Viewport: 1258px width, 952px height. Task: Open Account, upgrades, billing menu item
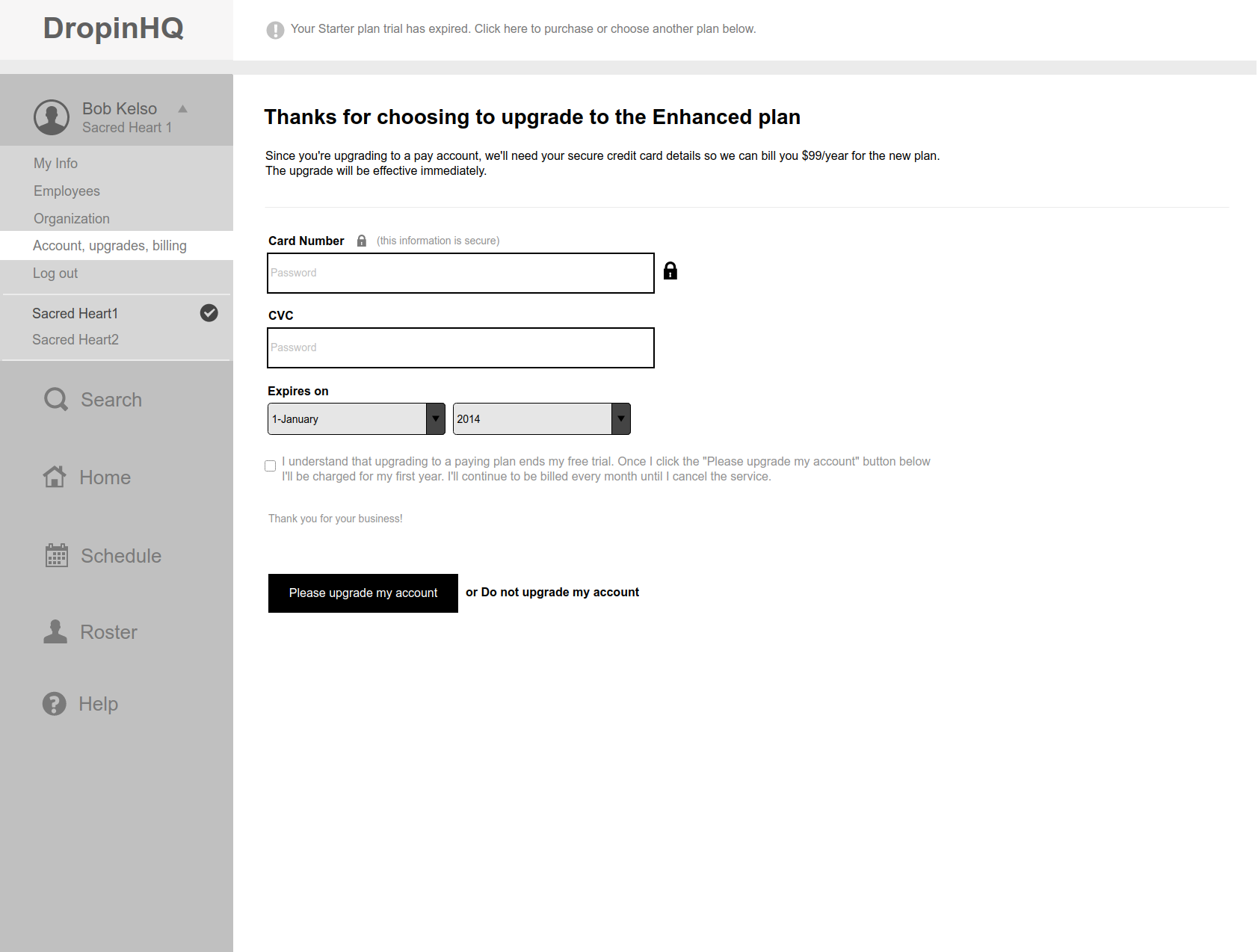(x=110, y=246)
